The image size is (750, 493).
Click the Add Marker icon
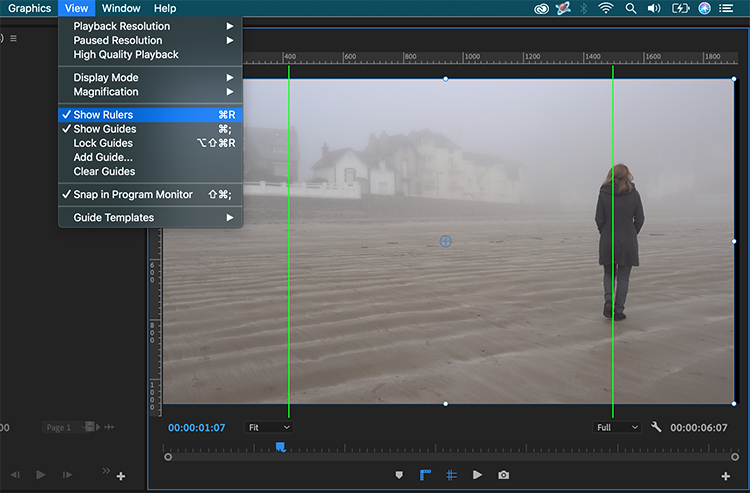pyautogui.click(x=399, y=475)
